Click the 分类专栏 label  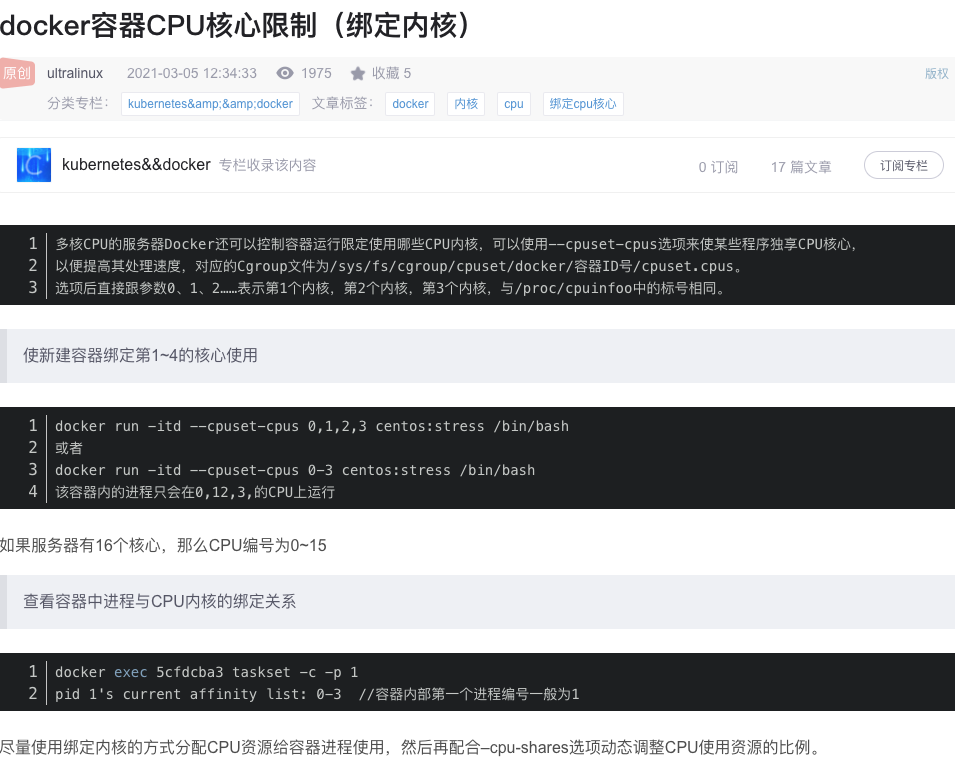pyautogui.click(x=78, y=103)
